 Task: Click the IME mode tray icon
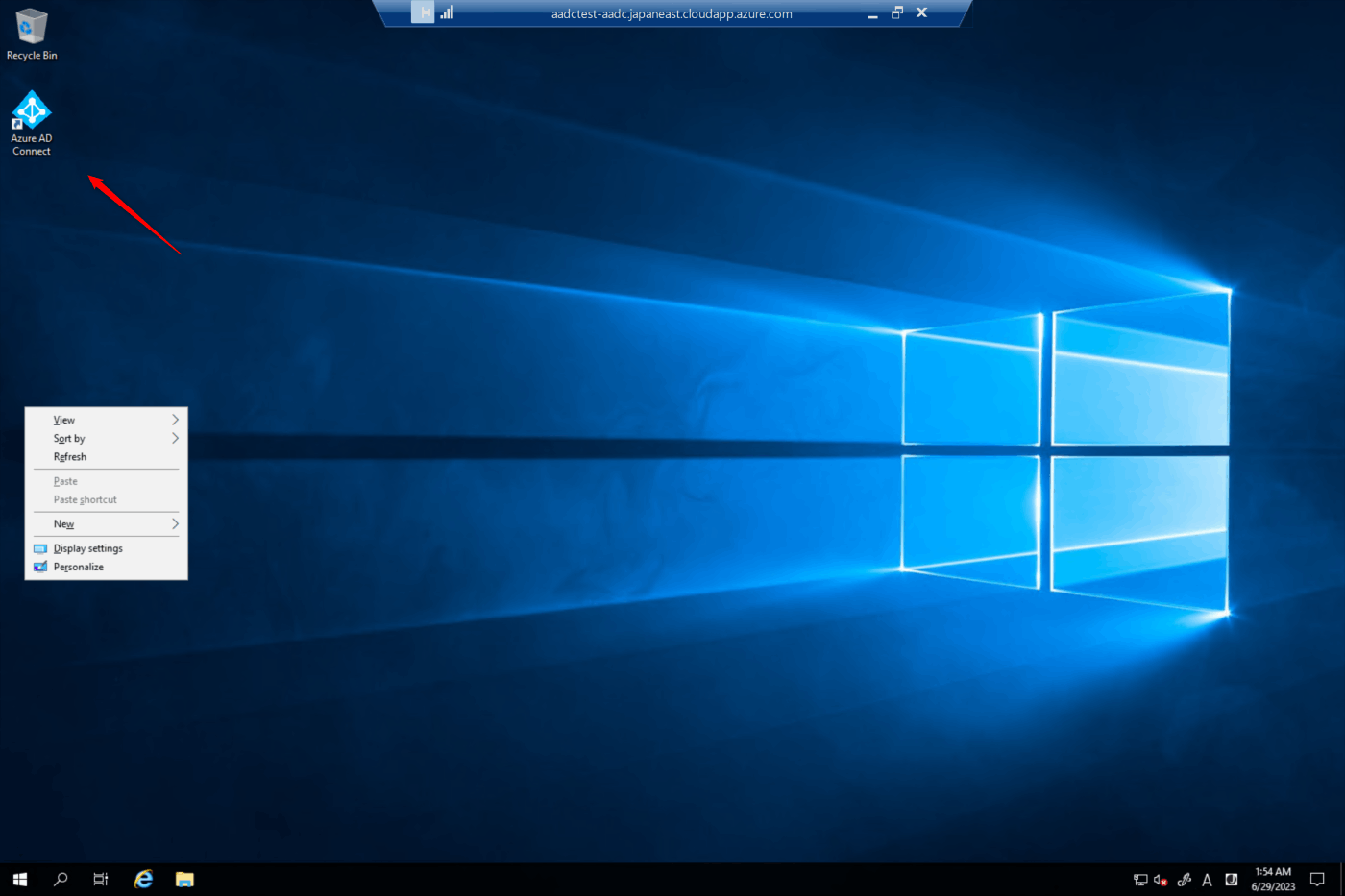coord(1231,880)
